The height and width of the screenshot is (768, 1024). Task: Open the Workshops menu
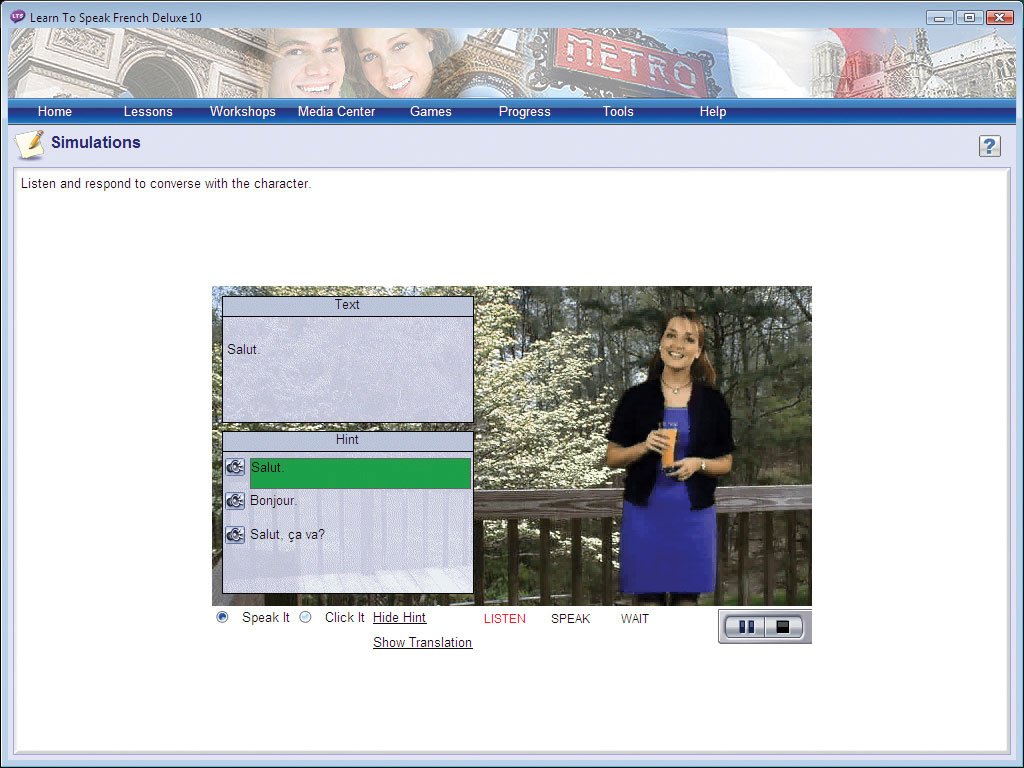point(242,111)
